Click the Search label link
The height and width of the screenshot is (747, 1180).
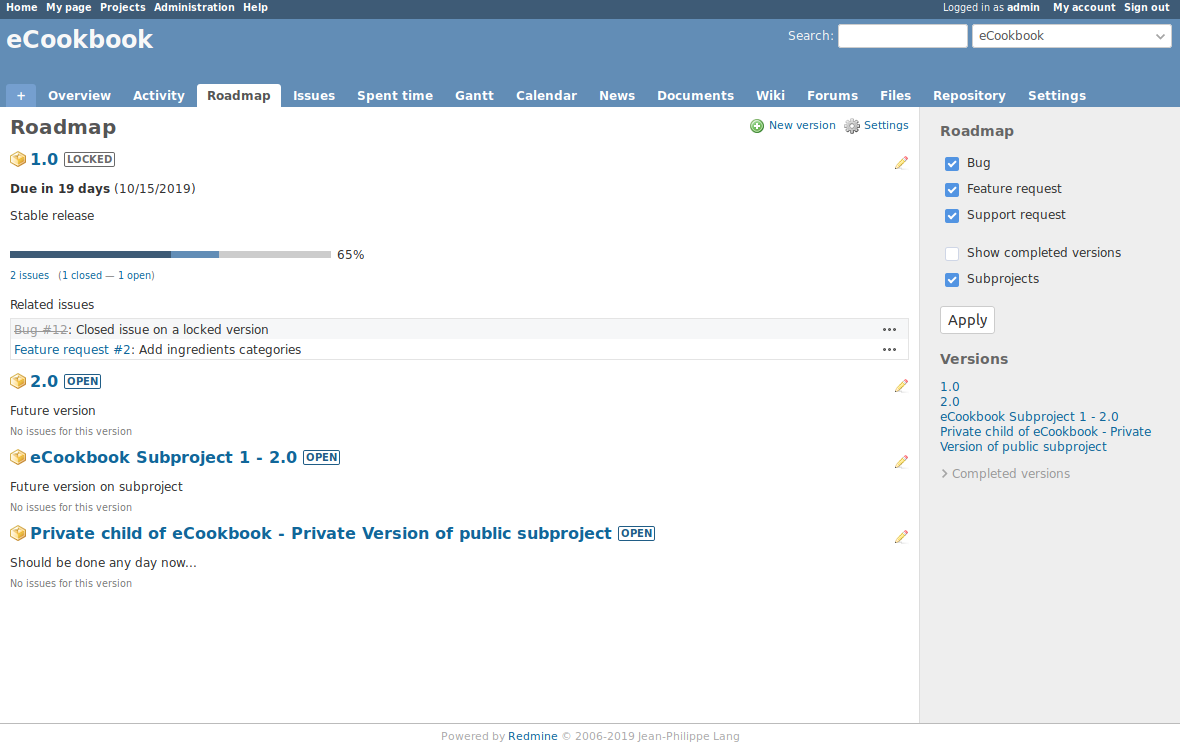[x=810, y=36]
